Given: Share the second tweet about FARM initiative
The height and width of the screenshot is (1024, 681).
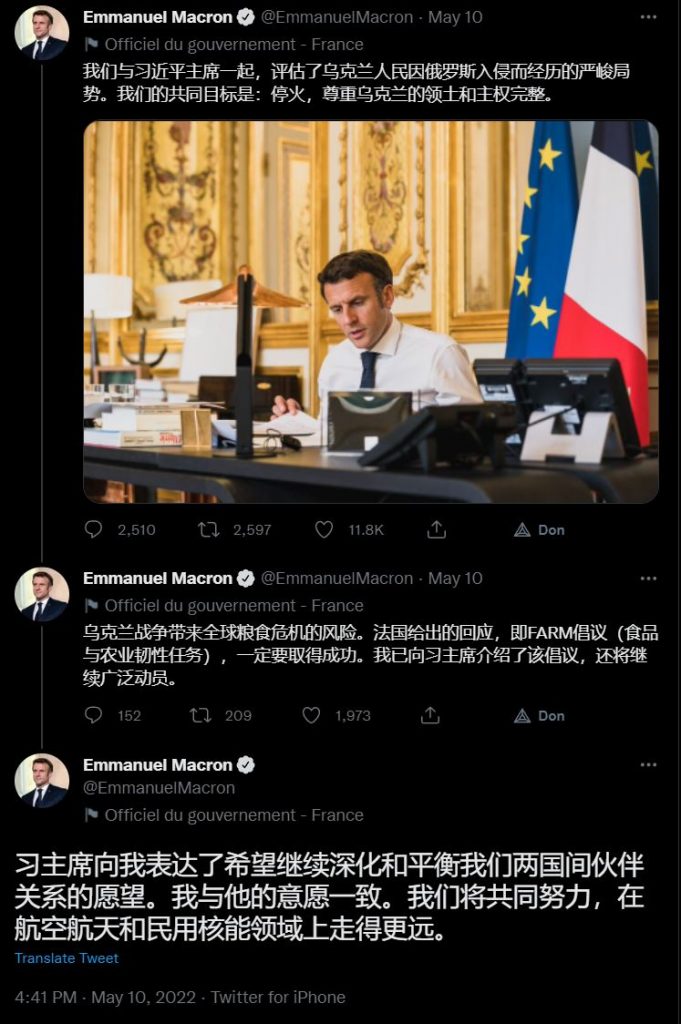Looking at the screenshot, I should point(430,715).
